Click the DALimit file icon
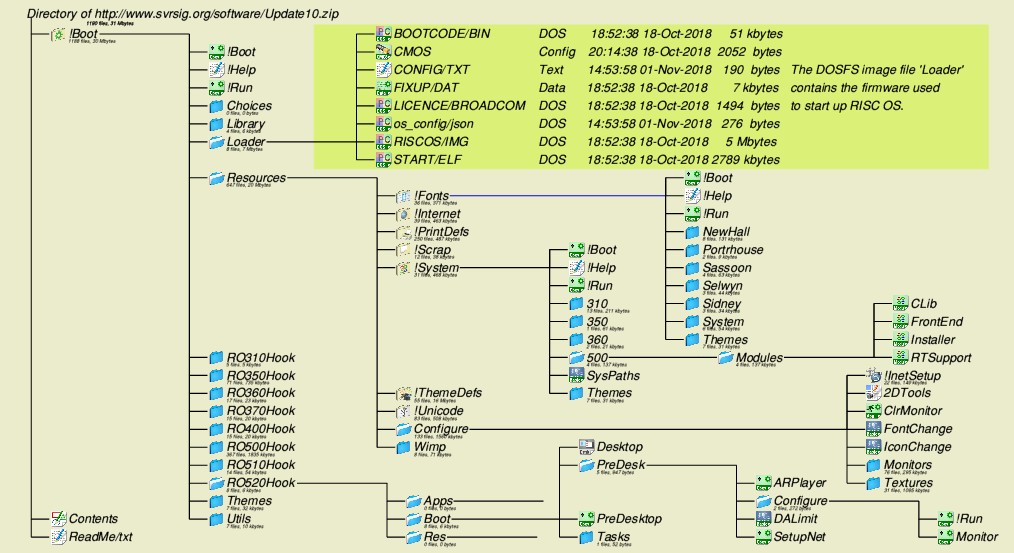The image size is (1014, 553). (763, 518)
